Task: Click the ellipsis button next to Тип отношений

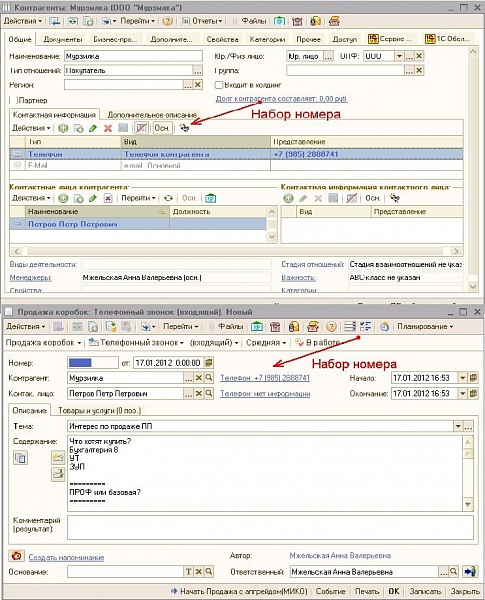Action: coord(198,70)
